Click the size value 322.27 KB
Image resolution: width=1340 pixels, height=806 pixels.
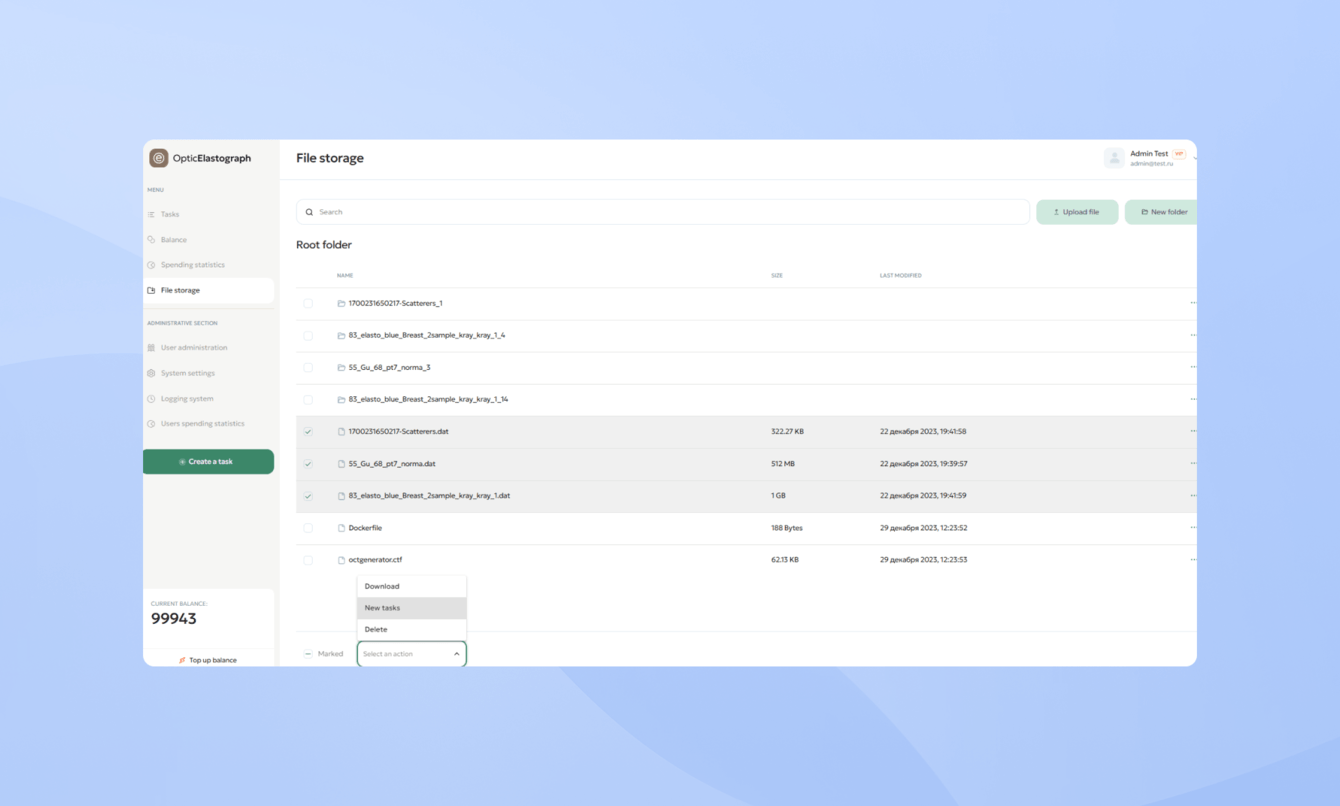pyautogui.click(x=787, y=432)
